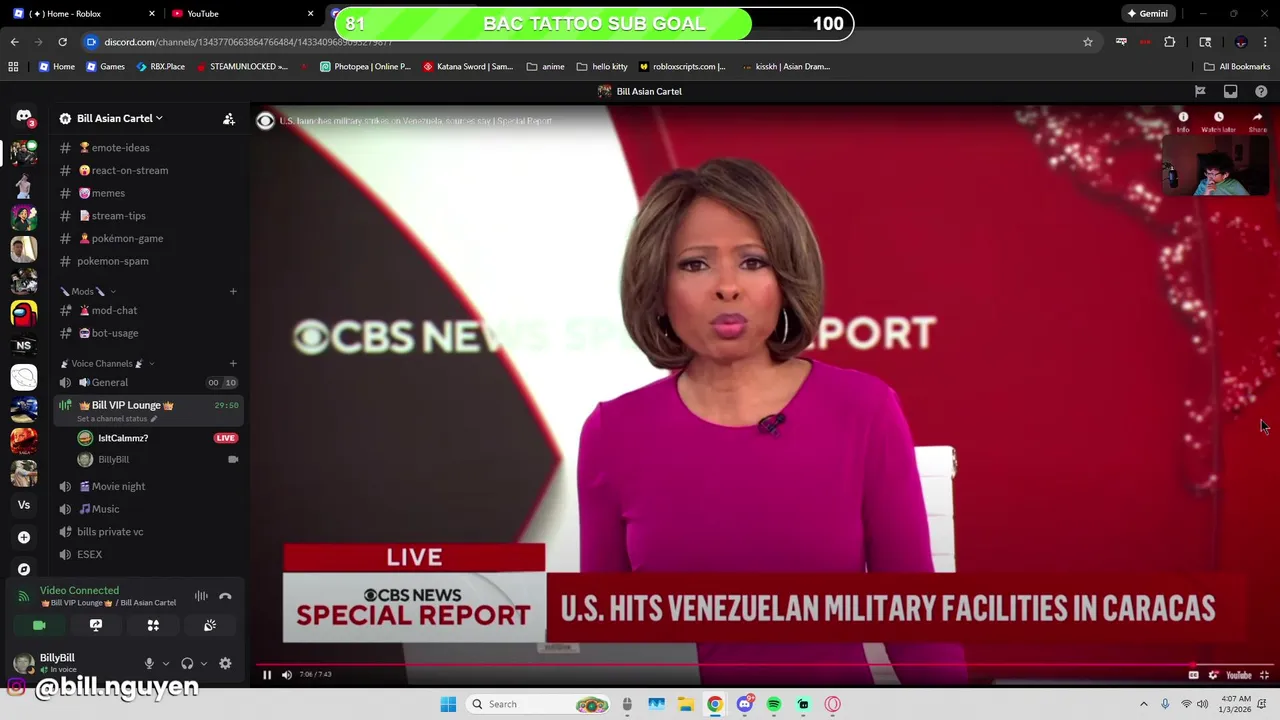Click video progress bar
1280x720 pixels.
coord(763,664)
